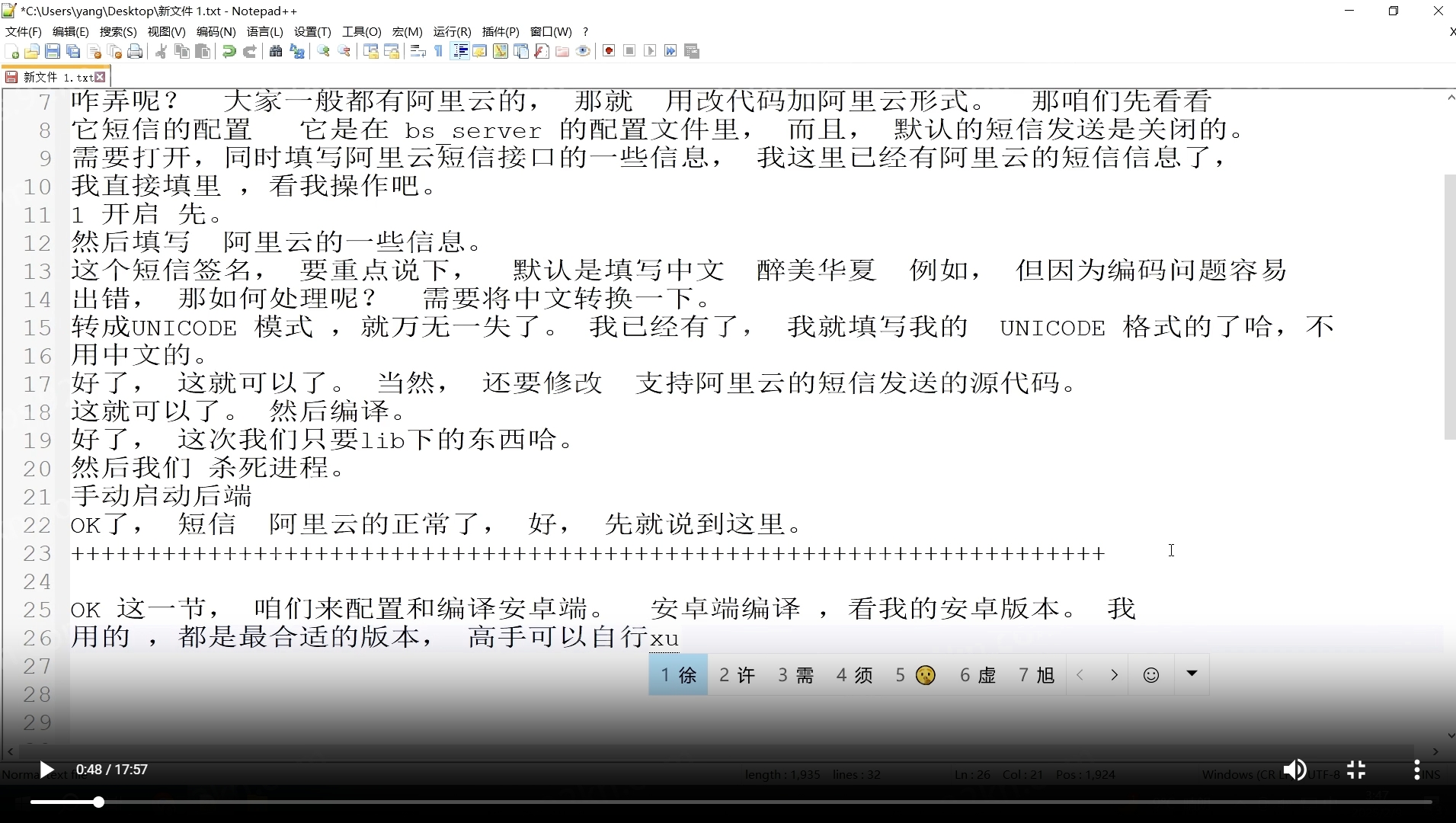Click the Zoom In magnifier icon
The width and height of the screenshot is (1456, 823).
(x=323, y=51)
